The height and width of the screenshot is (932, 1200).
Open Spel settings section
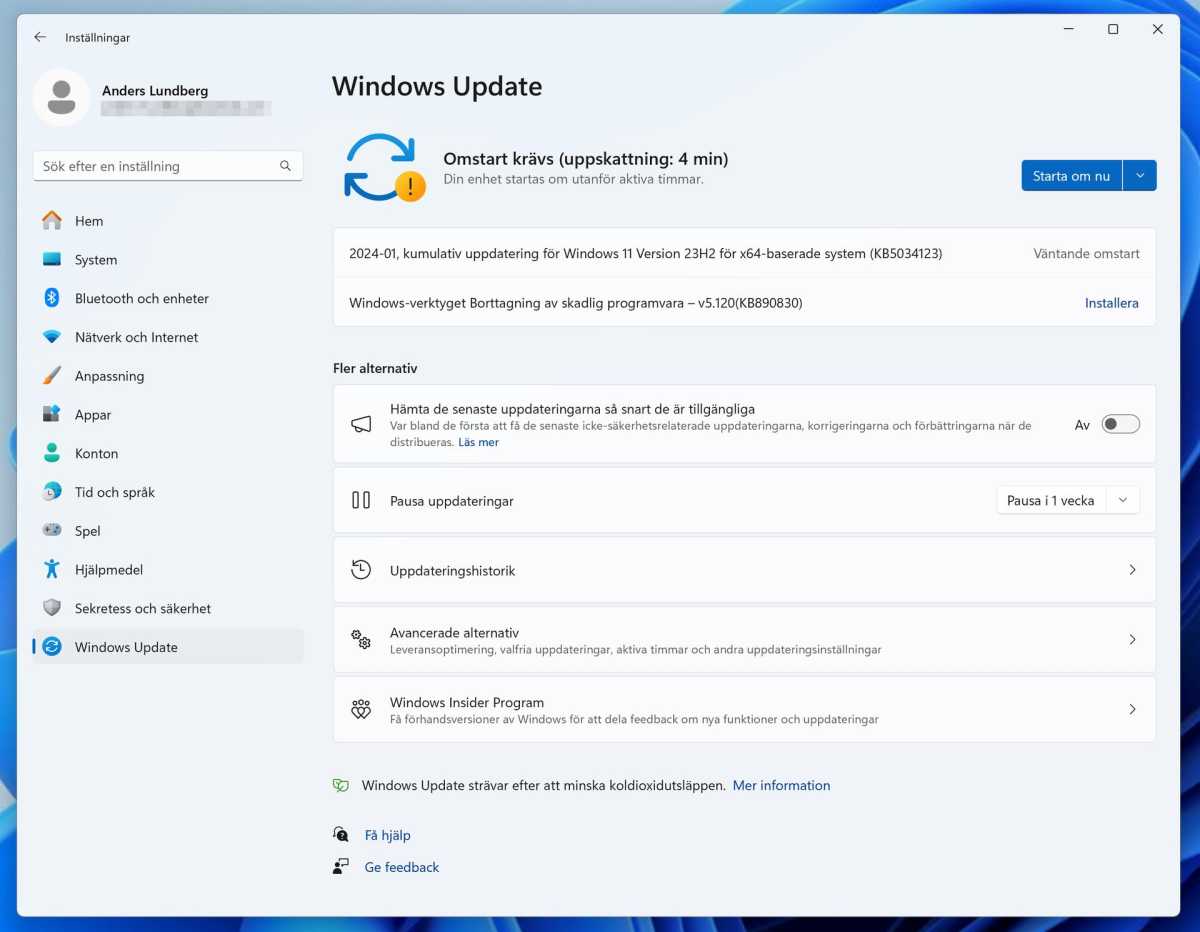(x=168, y=531)
